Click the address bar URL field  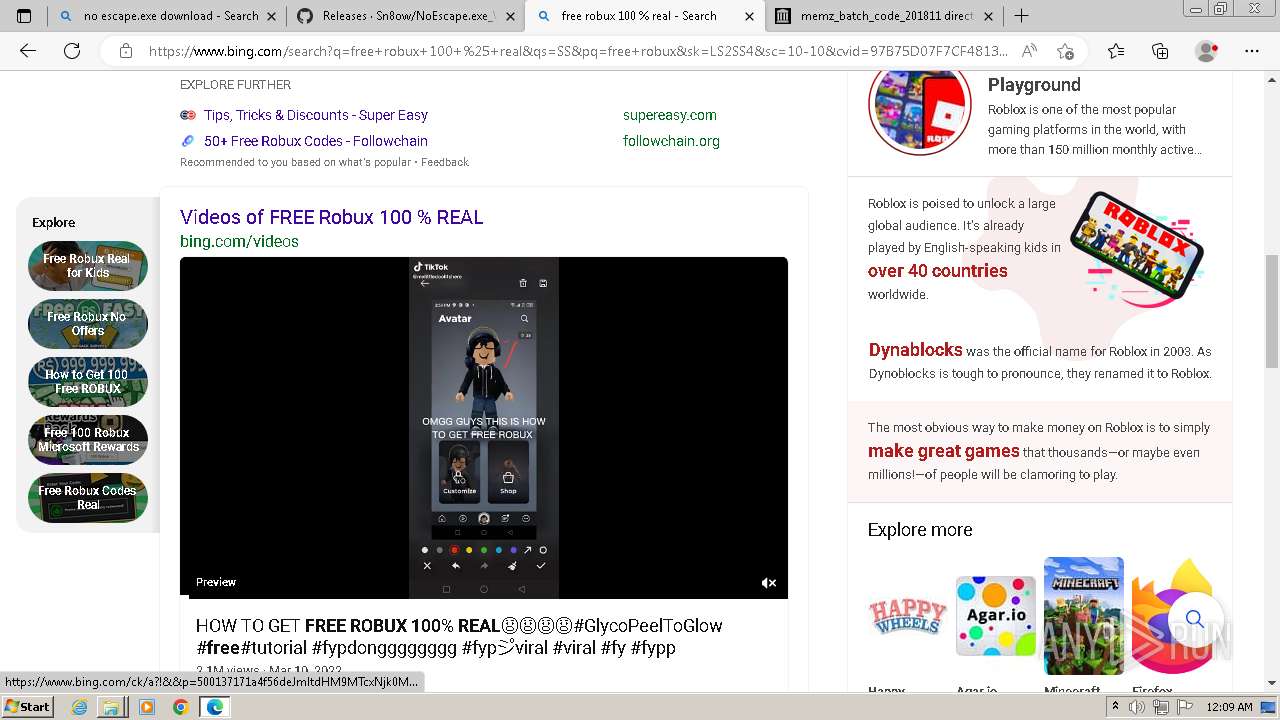coord(577,51)
